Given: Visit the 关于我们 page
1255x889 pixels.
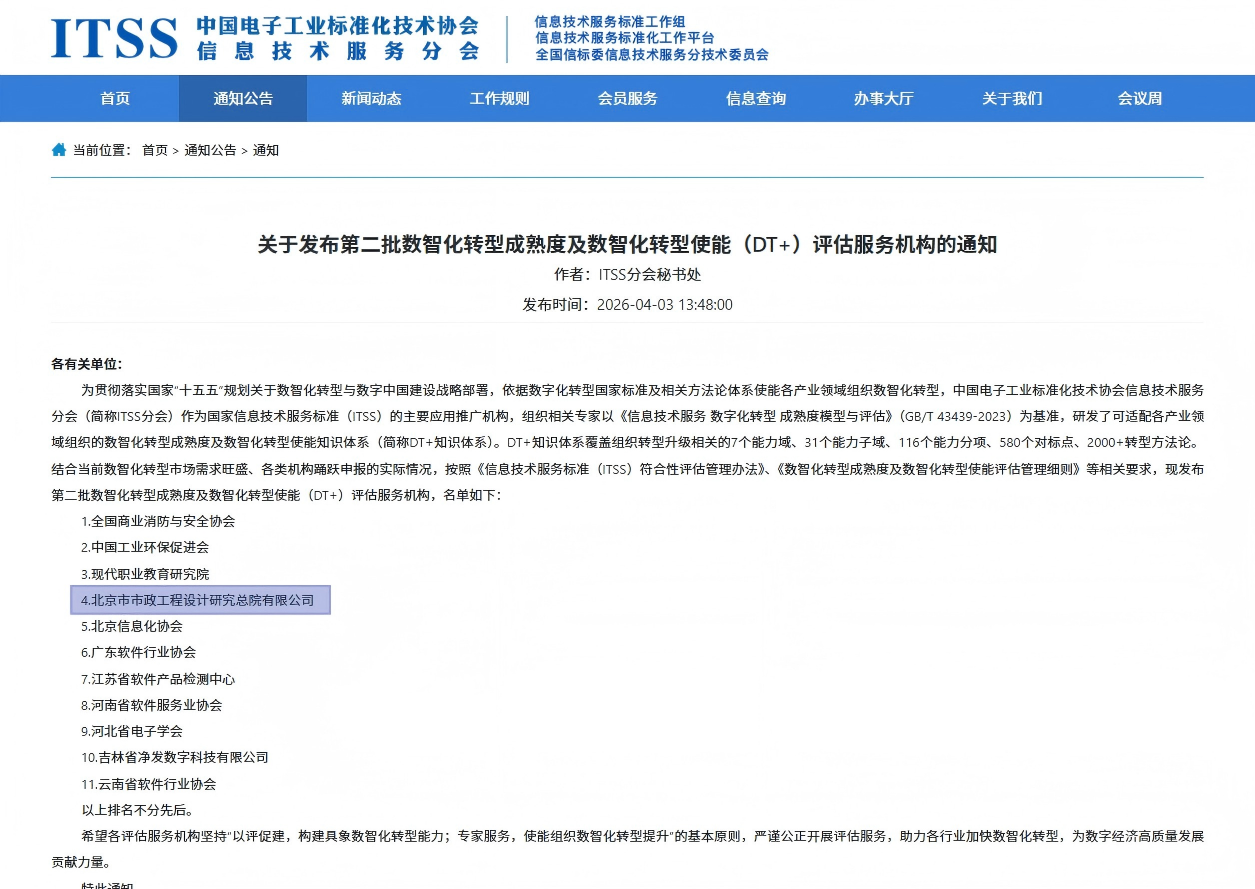Looking at the screenshot, I should (x=1011, y=98).
